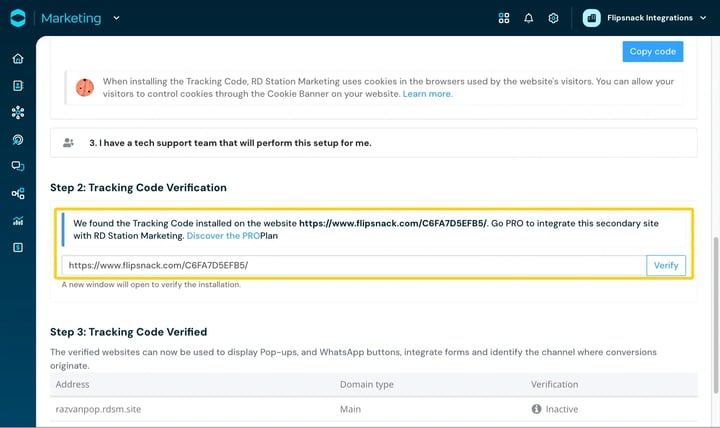720x428 pixels.
Task: Click the Verification column header
Action: [555, 384]
